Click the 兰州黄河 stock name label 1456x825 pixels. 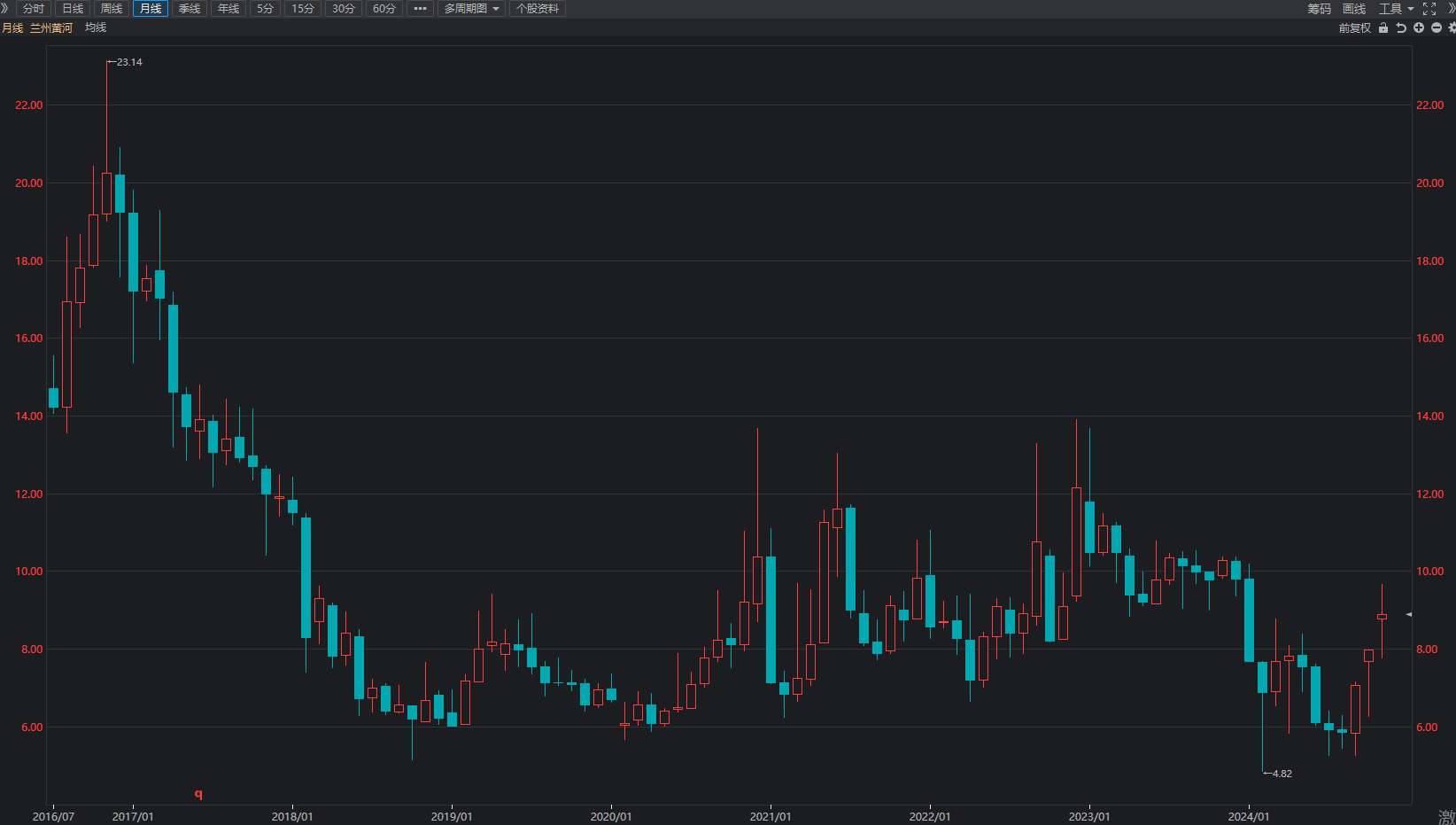point(51,28)
